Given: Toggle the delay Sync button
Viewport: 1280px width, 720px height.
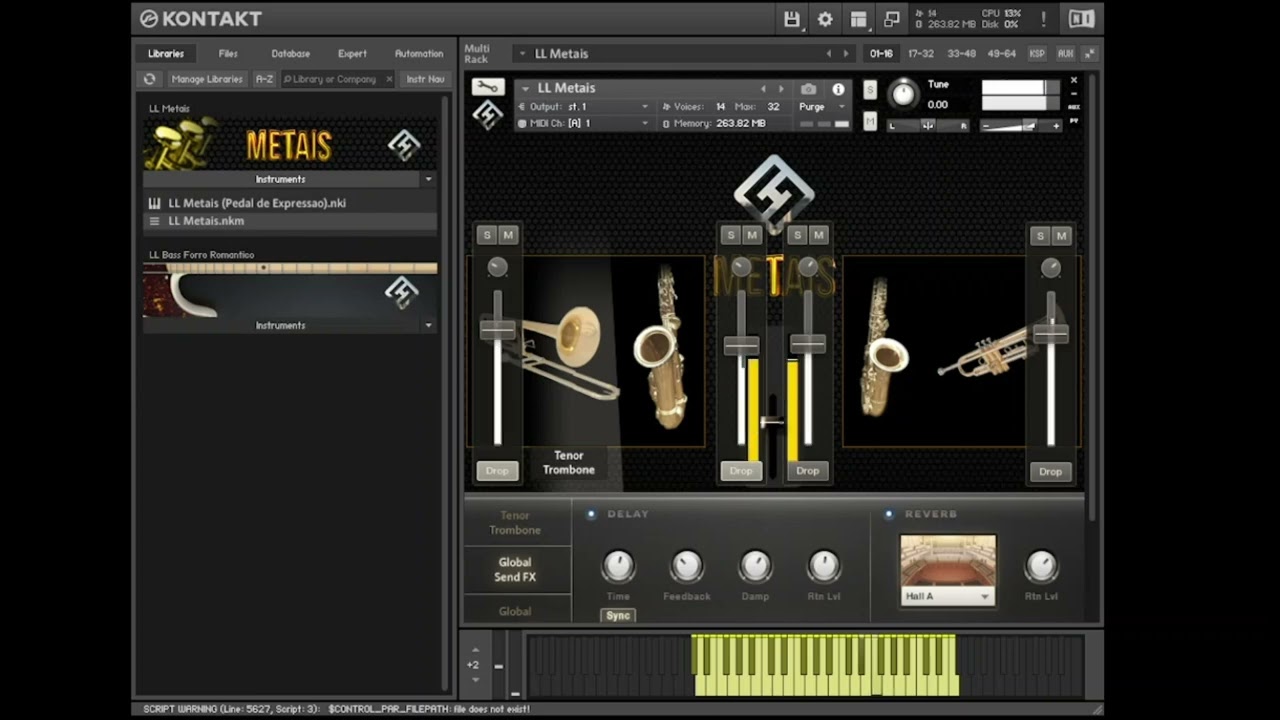Looking at the screenshot, I should (x=618, y=615).
